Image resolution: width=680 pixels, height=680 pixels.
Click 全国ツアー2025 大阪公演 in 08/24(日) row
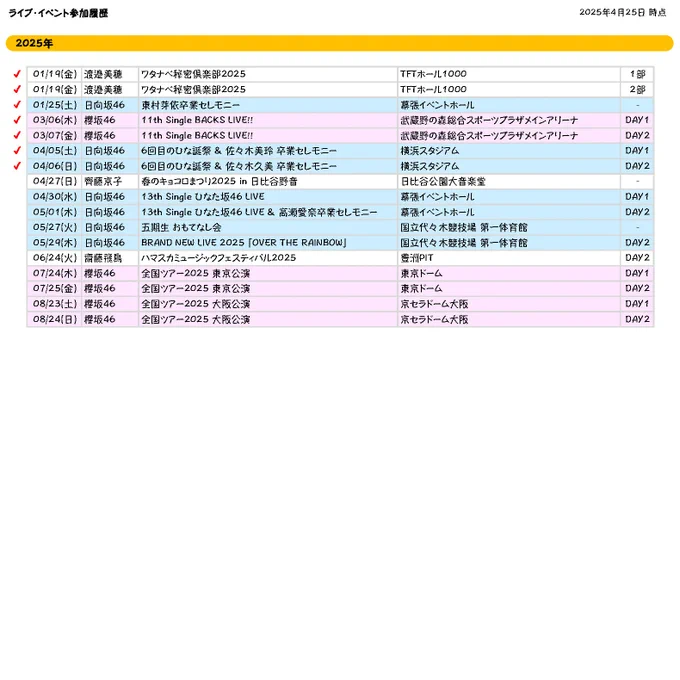[195, 319]
